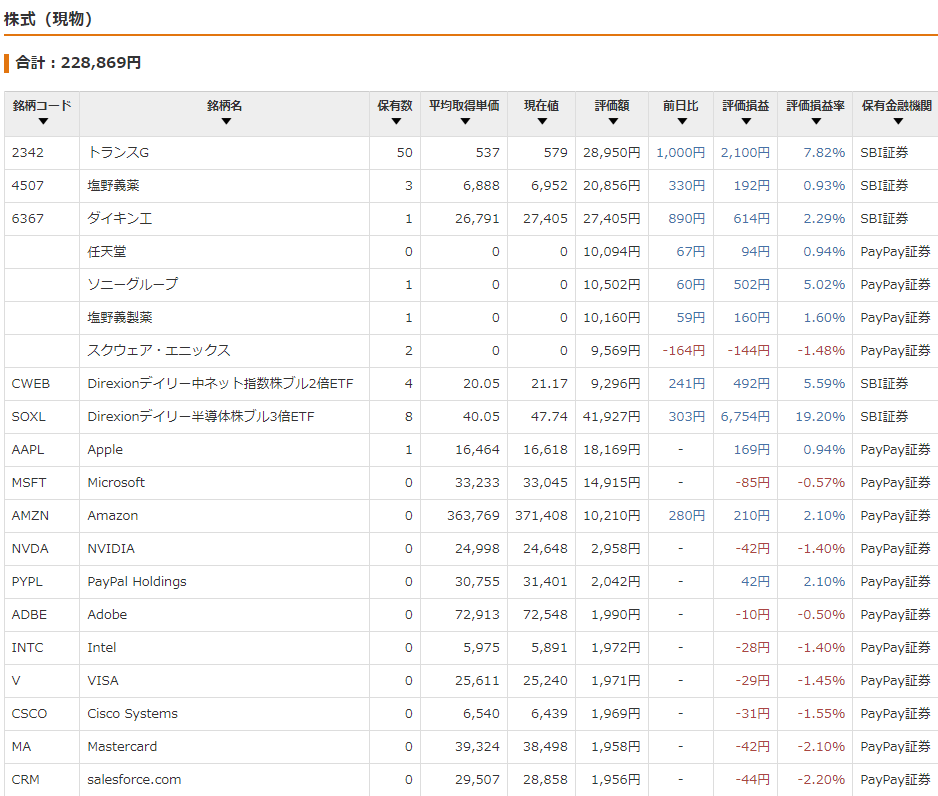Sort by 保有金融機関 column arrow
The width and height of the screenshot is (938, 796).
coord(897,121)
